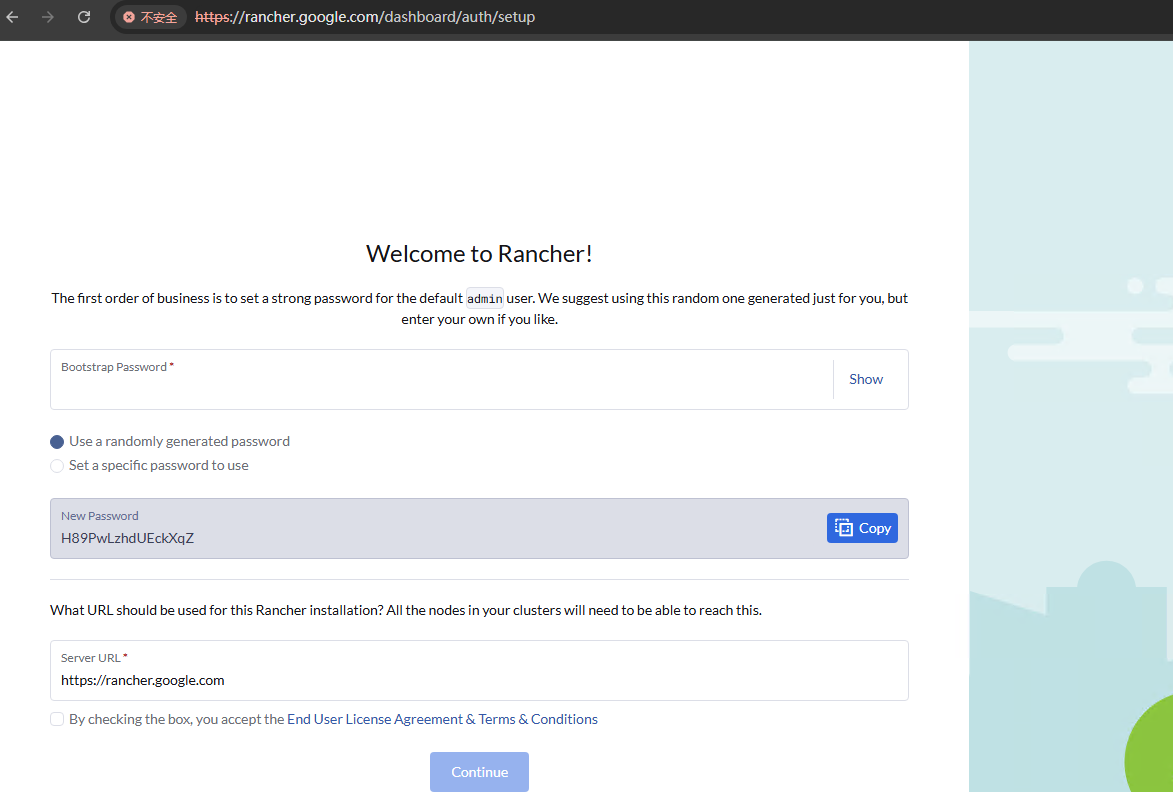The width and height of the screenshot is (1173, 792).
Task: Show the bootstrap password
Action: pyautogui.click(x=865, y=379)
